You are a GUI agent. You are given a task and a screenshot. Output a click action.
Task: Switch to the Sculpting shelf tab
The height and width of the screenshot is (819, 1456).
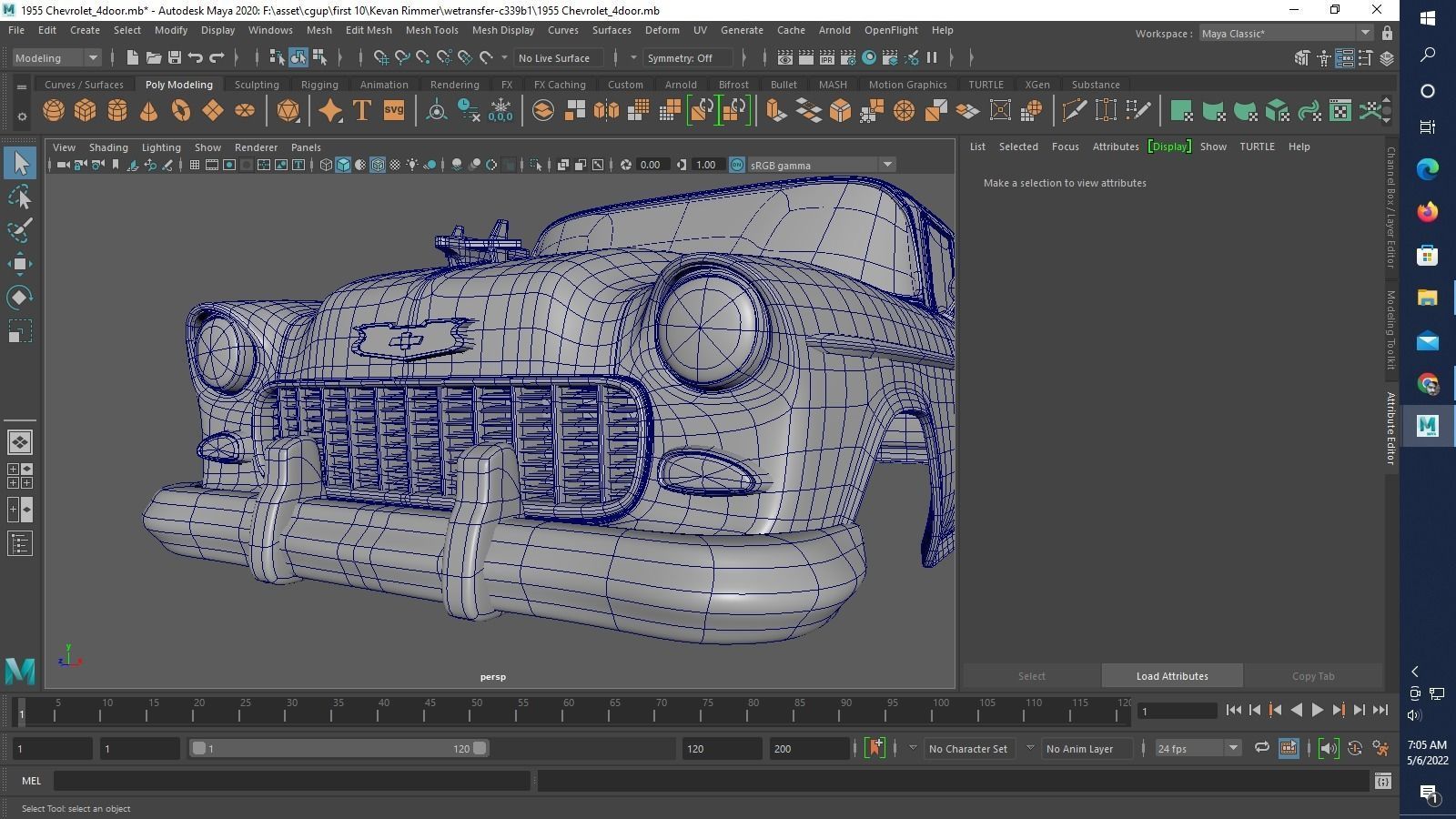(x=256, y=84)
